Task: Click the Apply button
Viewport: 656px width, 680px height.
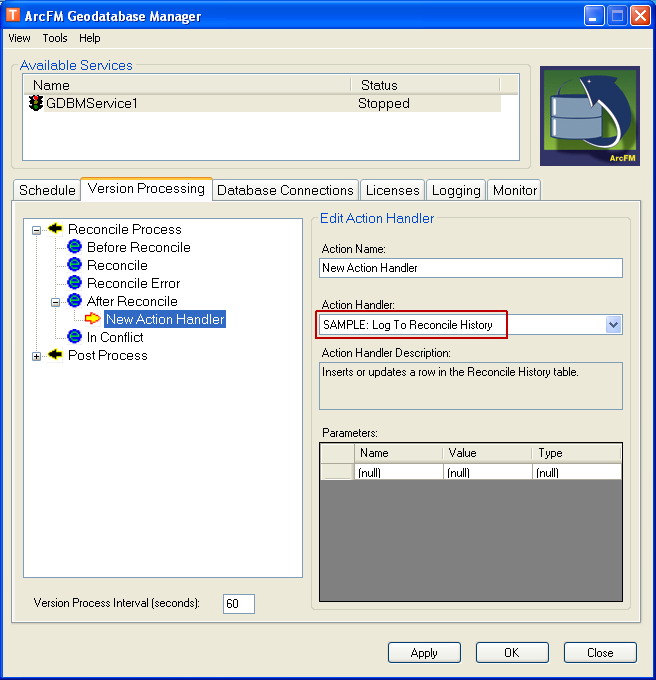Action: click(424, 653)
